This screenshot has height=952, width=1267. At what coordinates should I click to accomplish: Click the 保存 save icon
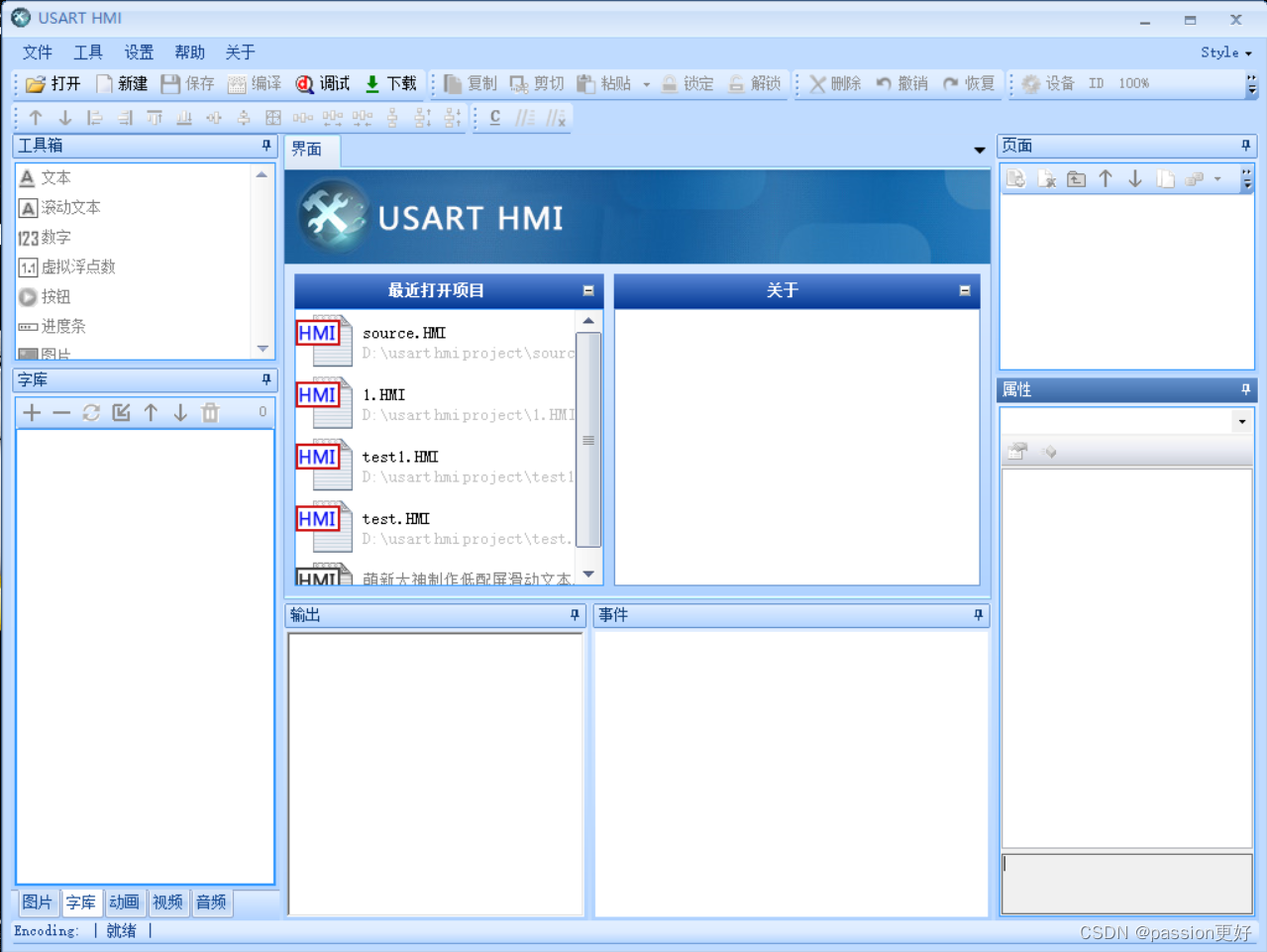170,84
